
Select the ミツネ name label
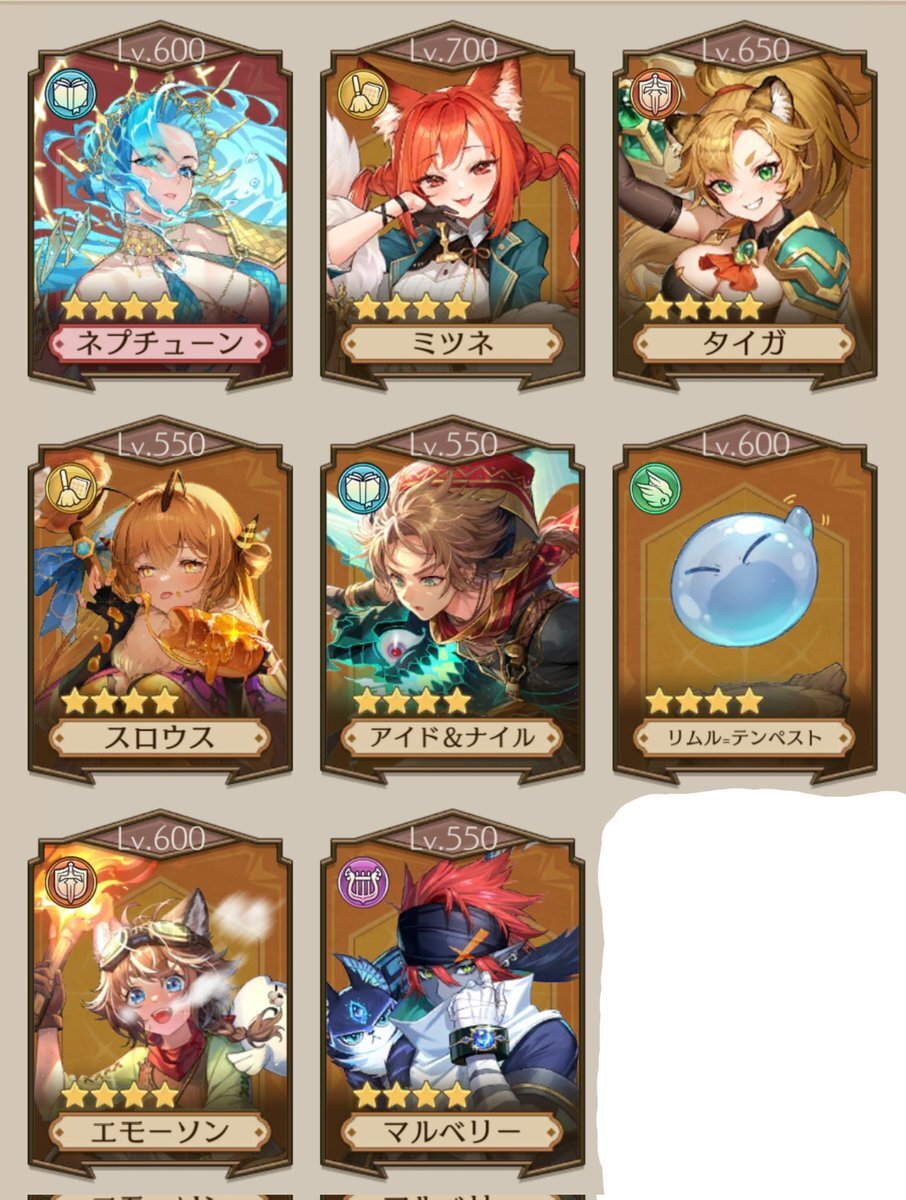pyautogui.click(x=452, y=344)
